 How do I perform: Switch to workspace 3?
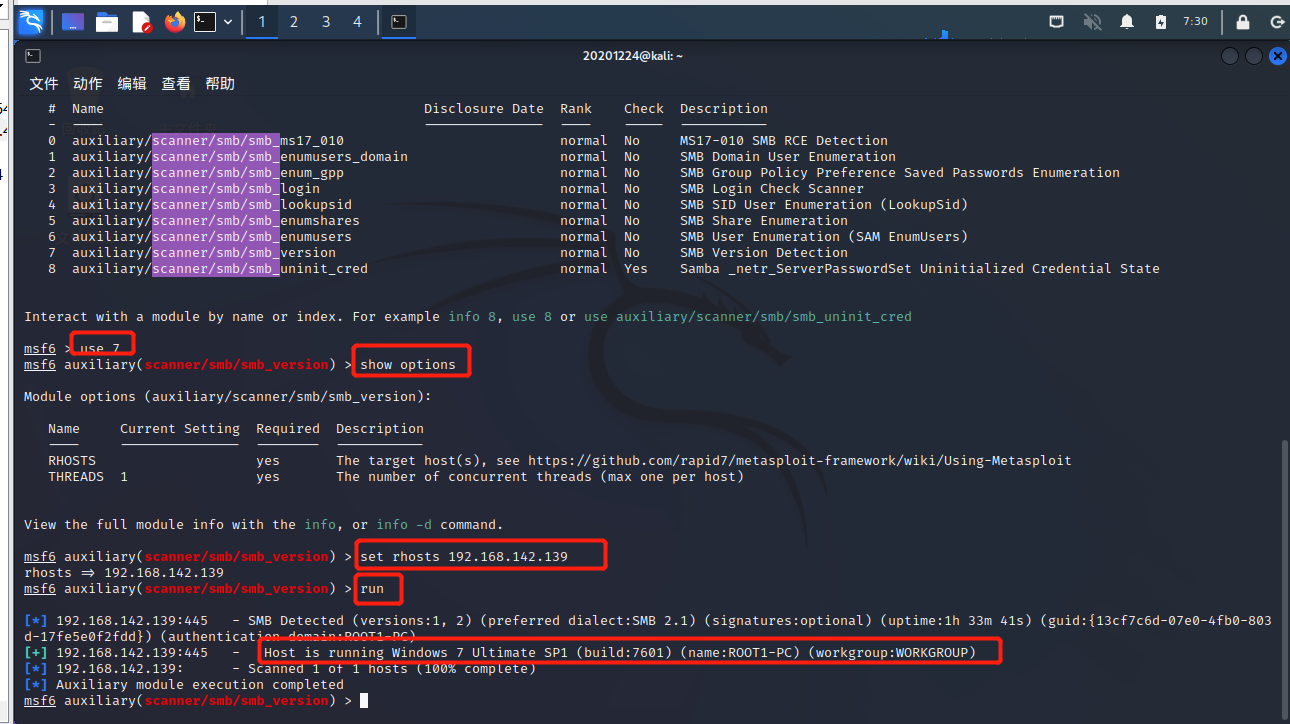click(326, 21)
